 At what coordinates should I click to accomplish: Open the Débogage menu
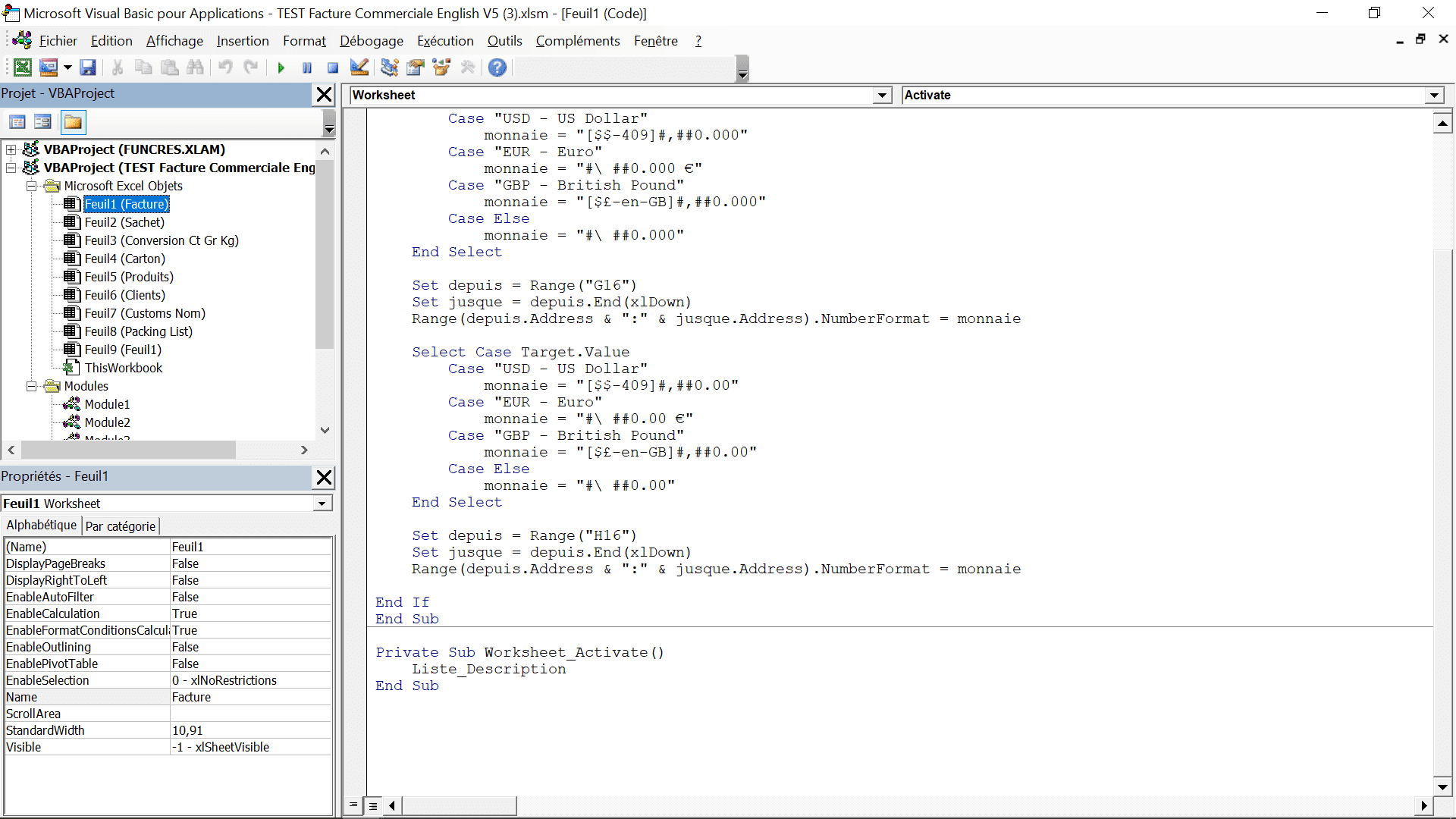371,41
